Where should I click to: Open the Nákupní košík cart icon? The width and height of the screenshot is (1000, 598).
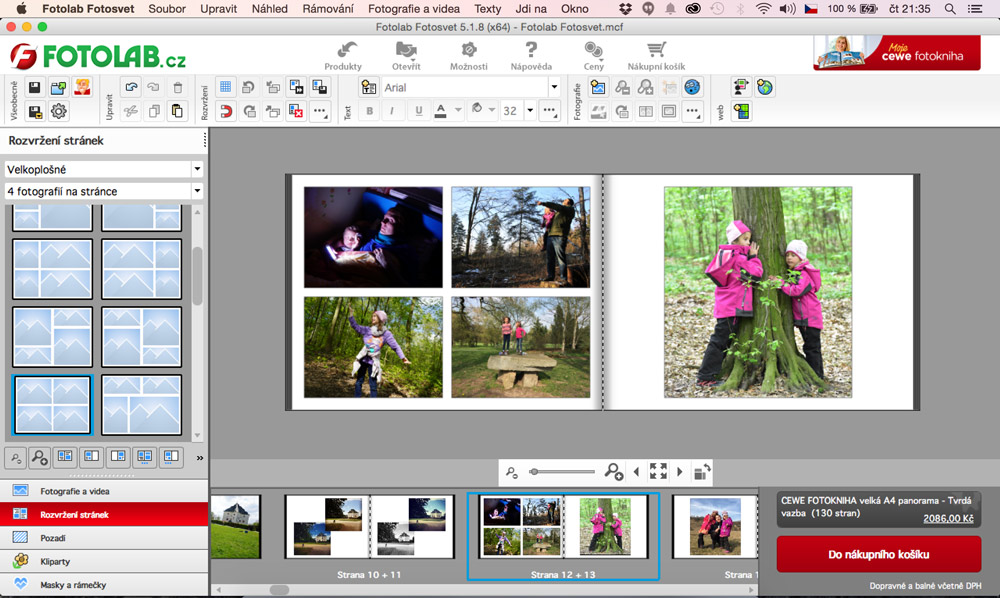tap(656, 51)
